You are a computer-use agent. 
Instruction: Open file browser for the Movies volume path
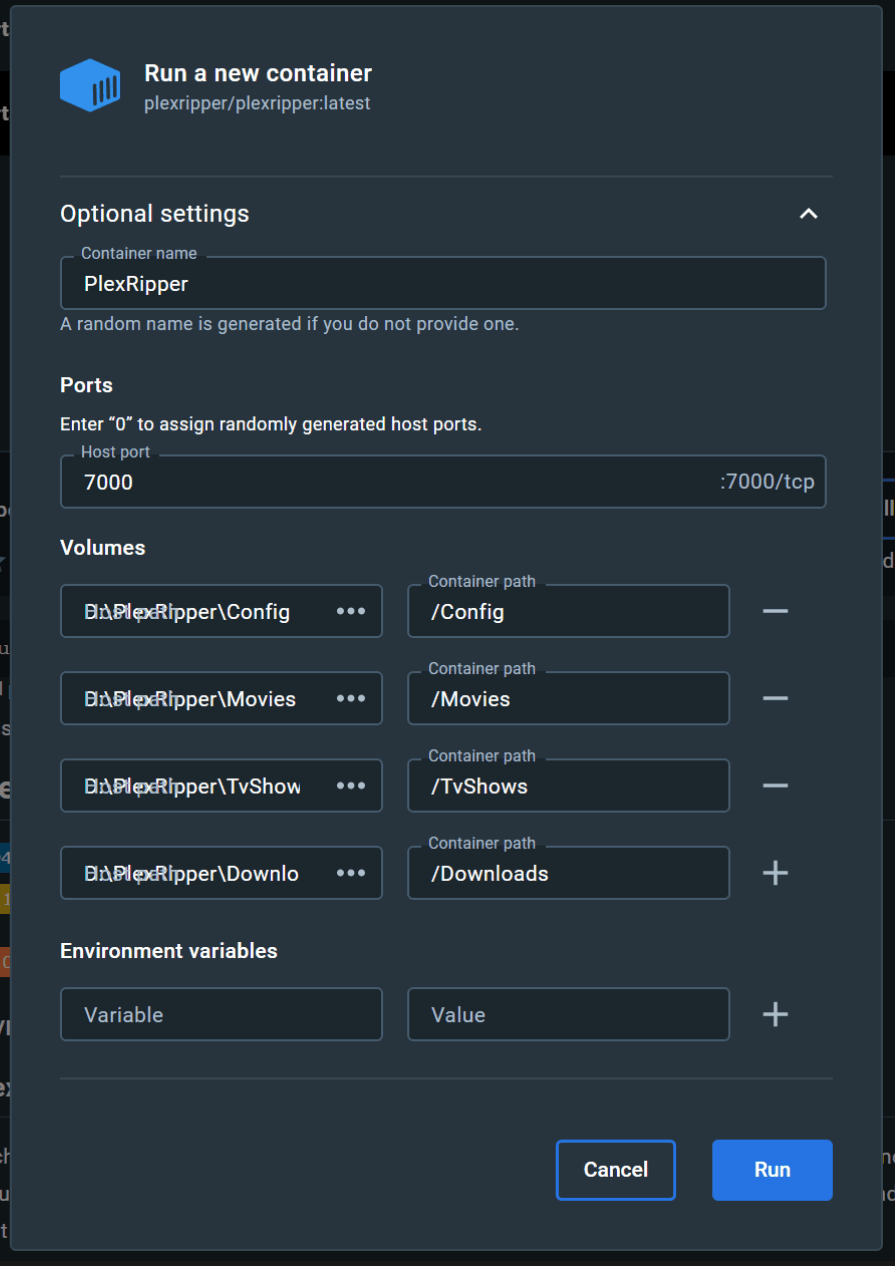pyautogui.click(x=351, y=698)
